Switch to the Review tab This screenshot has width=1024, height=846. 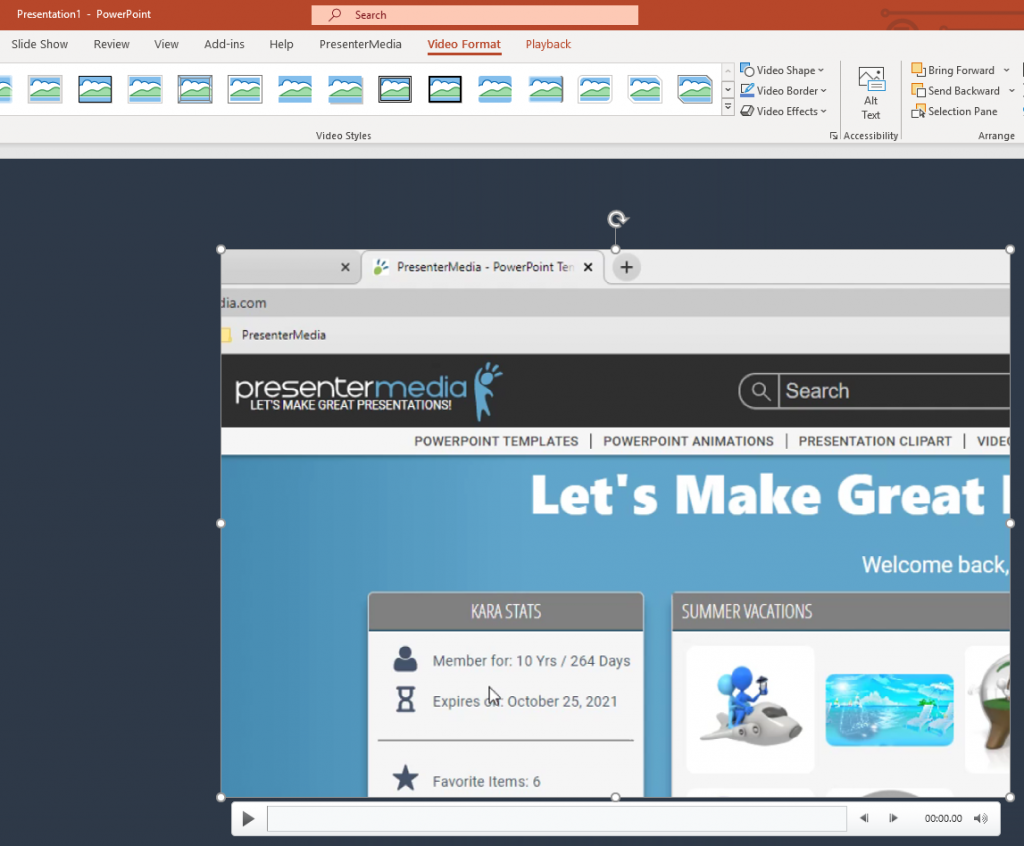[x=111, y=44]
